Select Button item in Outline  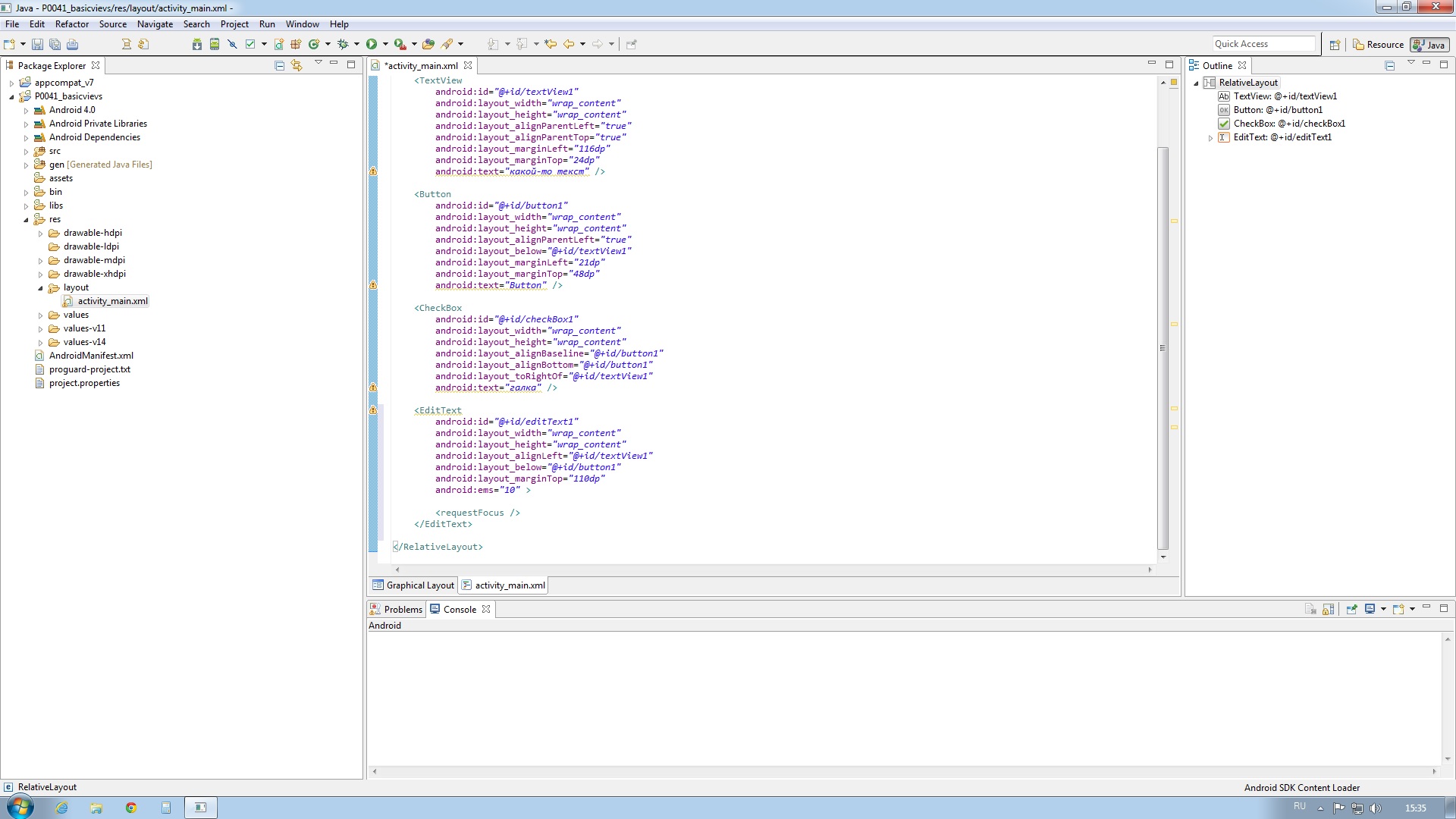(x=1270, y=110)
